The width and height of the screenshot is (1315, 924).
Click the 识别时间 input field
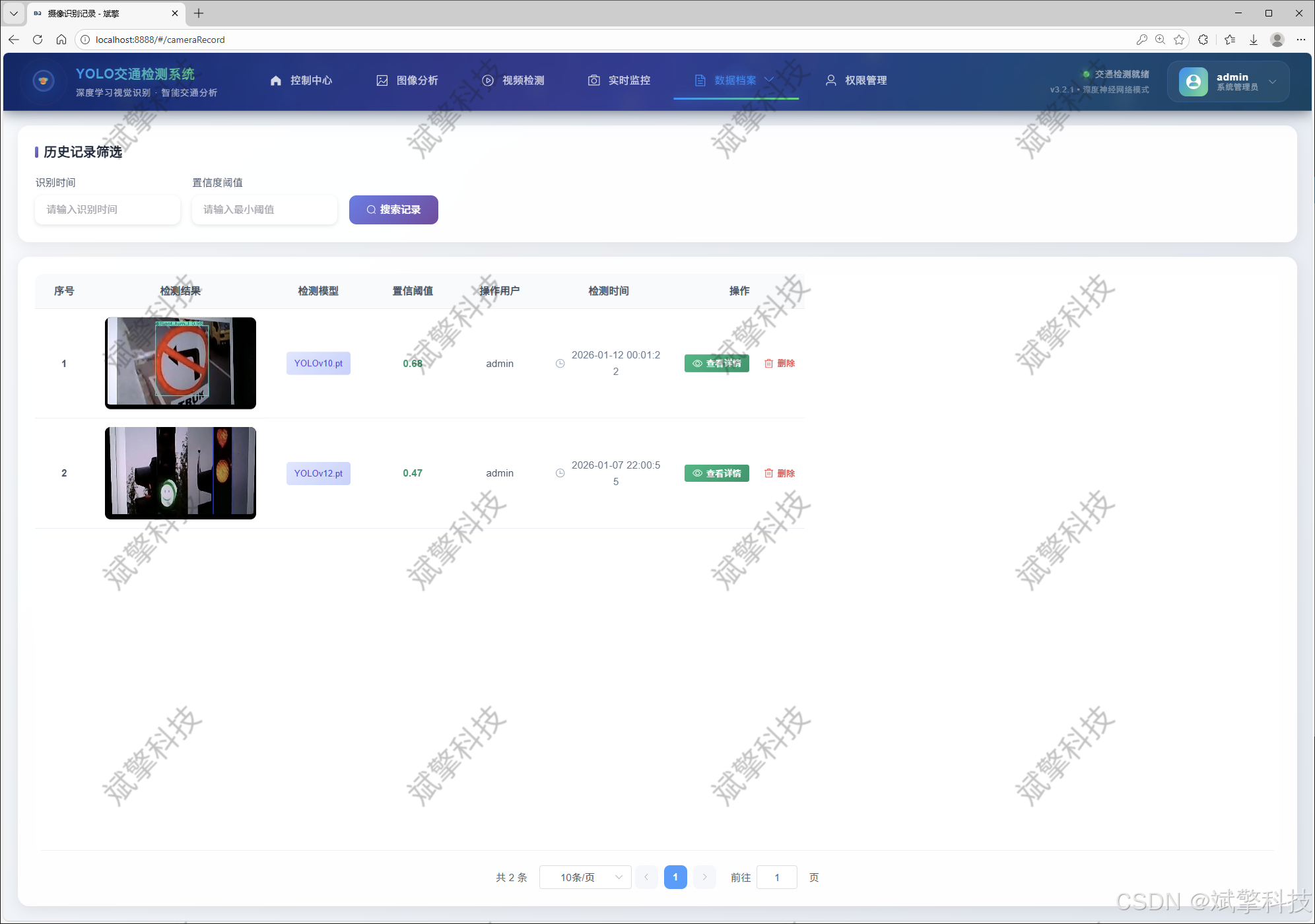pos(108,209)
